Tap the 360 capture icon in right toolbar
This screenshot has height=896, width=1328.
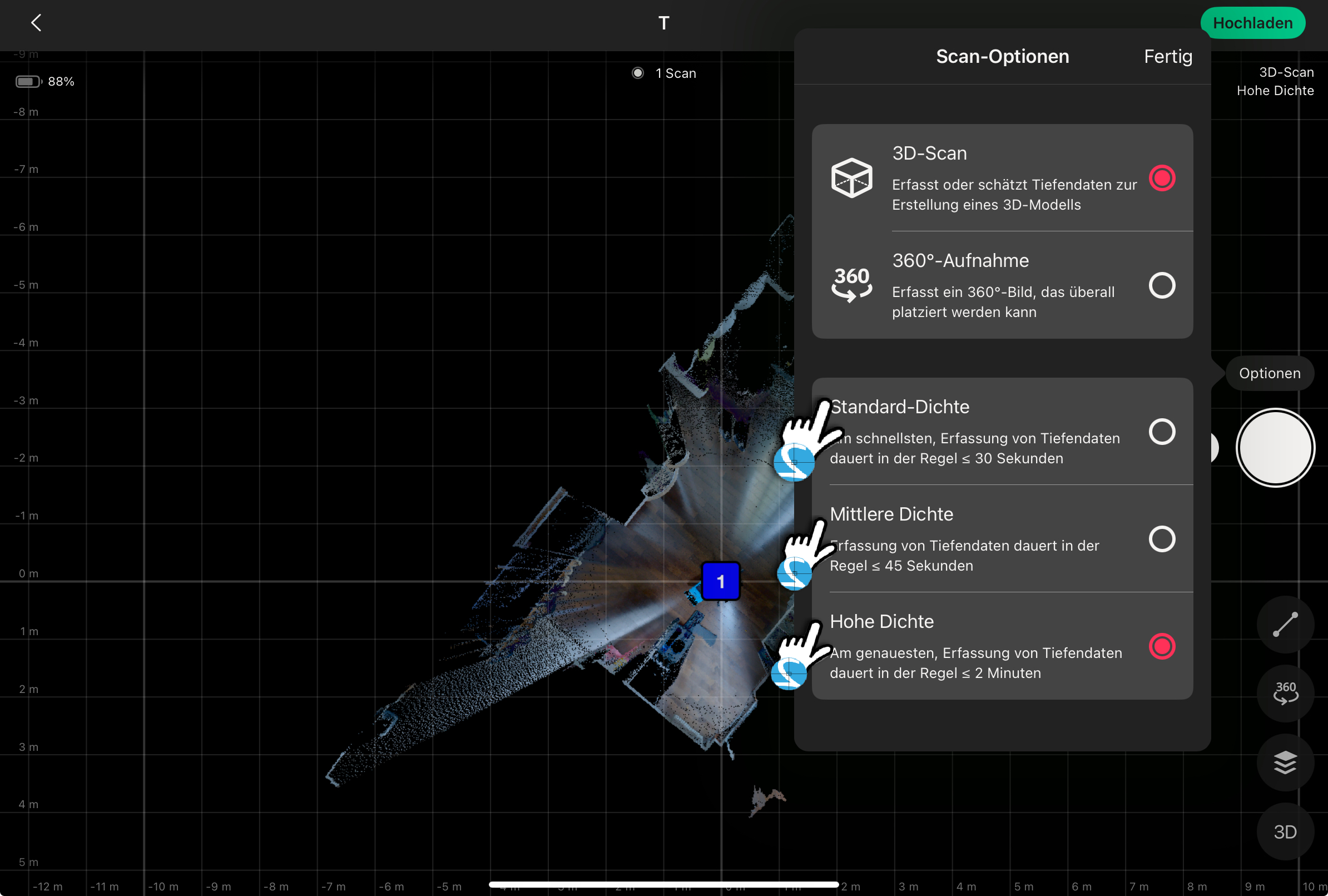pos(1285,693)
